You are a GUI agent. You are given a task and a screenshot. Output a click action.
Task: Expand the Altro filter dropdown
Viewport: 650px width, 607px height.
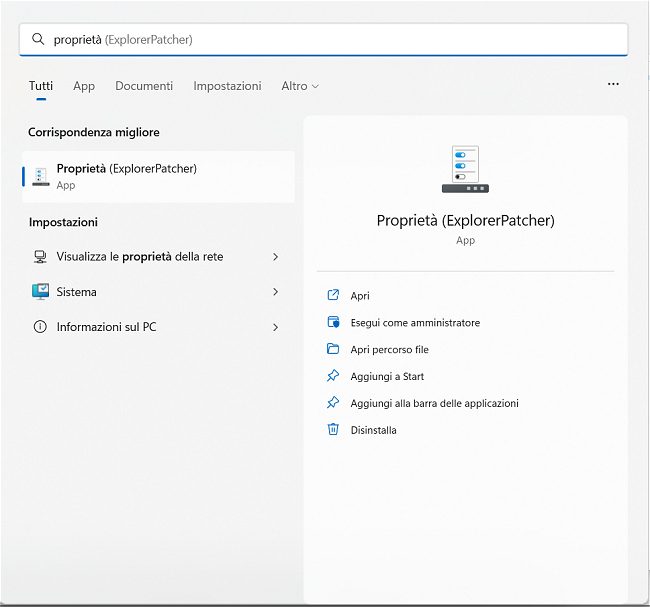(300, 86)
